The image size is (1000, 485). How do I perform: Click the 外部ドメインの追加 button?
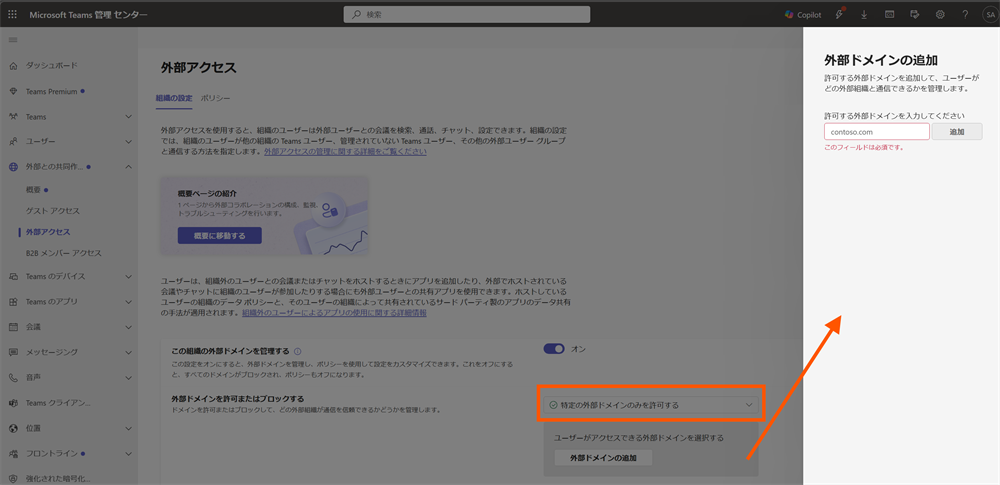point(603,458)
